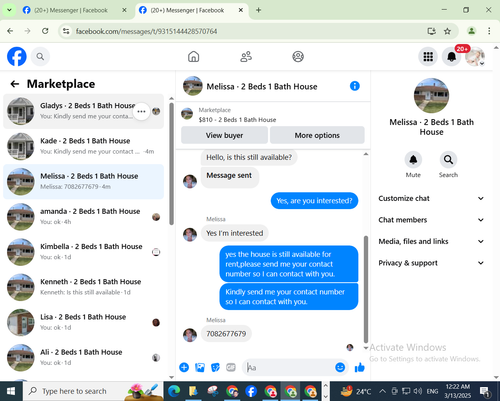Screen dimensions: 500x401
Task: Click the View buyer button
Action: point(224,135)
